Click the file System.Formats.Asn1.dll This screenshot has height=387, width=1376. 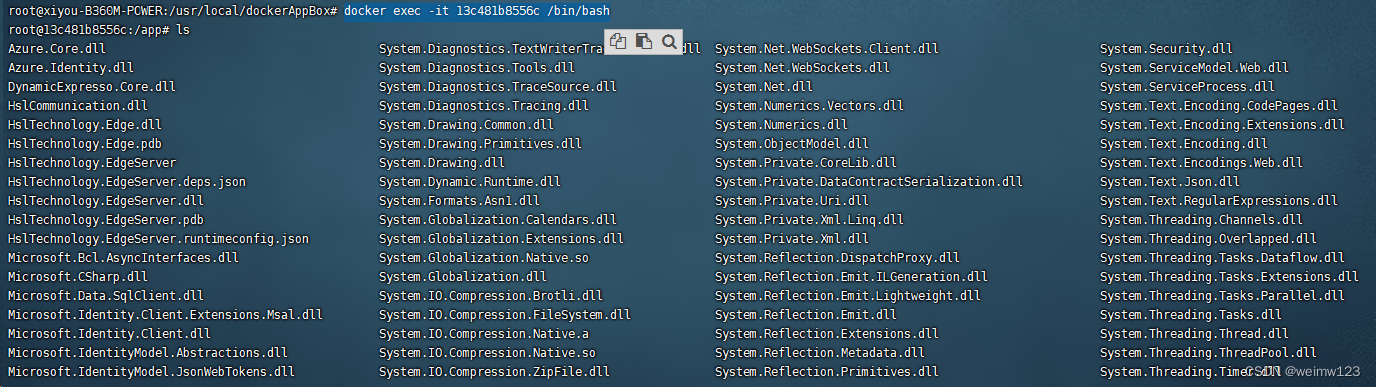459,200
